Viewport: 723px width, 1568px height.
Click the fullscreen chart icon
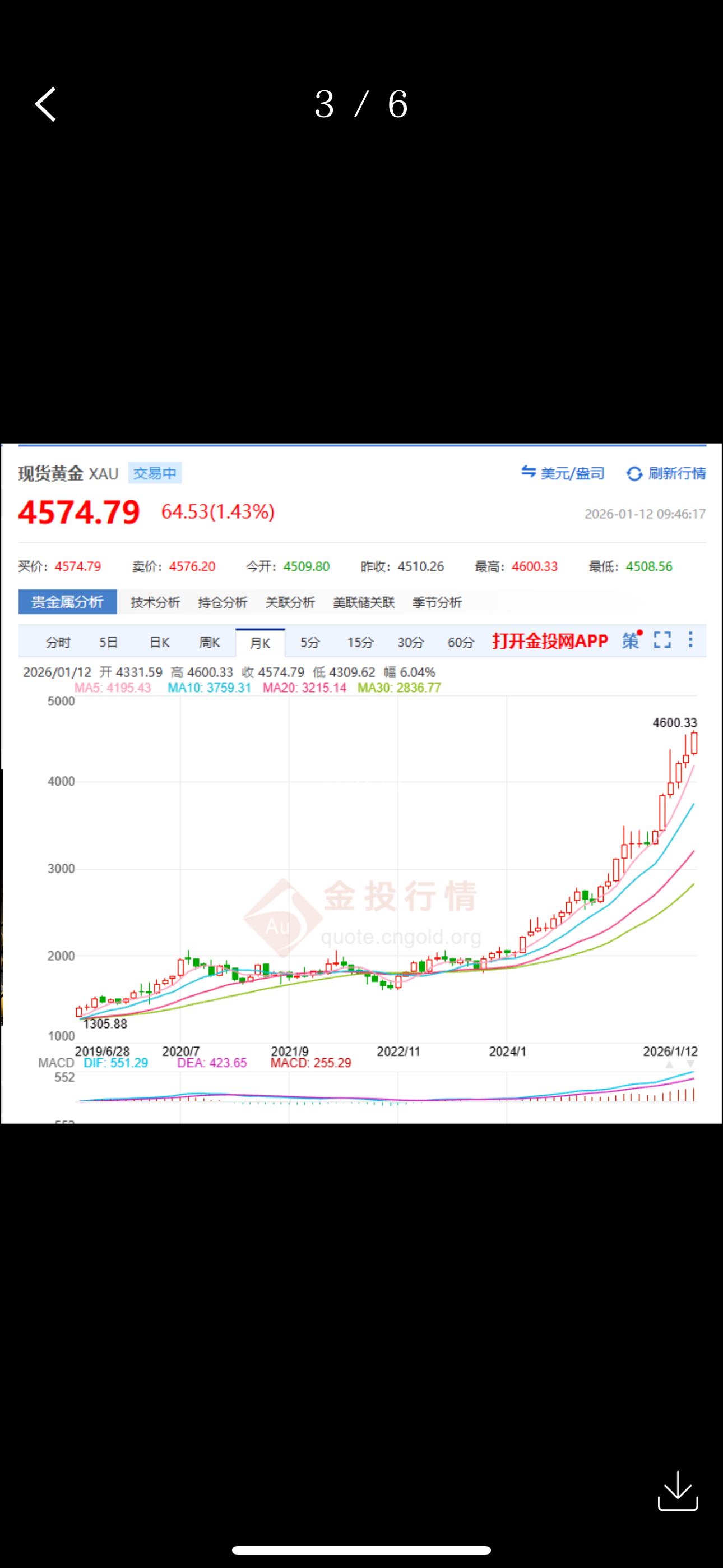(662, 640)
